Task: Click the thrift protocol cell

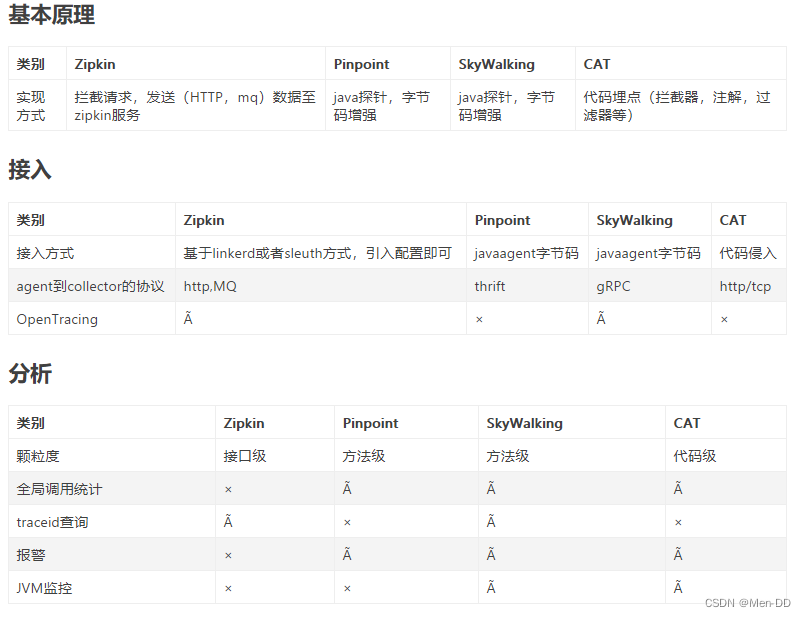Action: (490, 286)
